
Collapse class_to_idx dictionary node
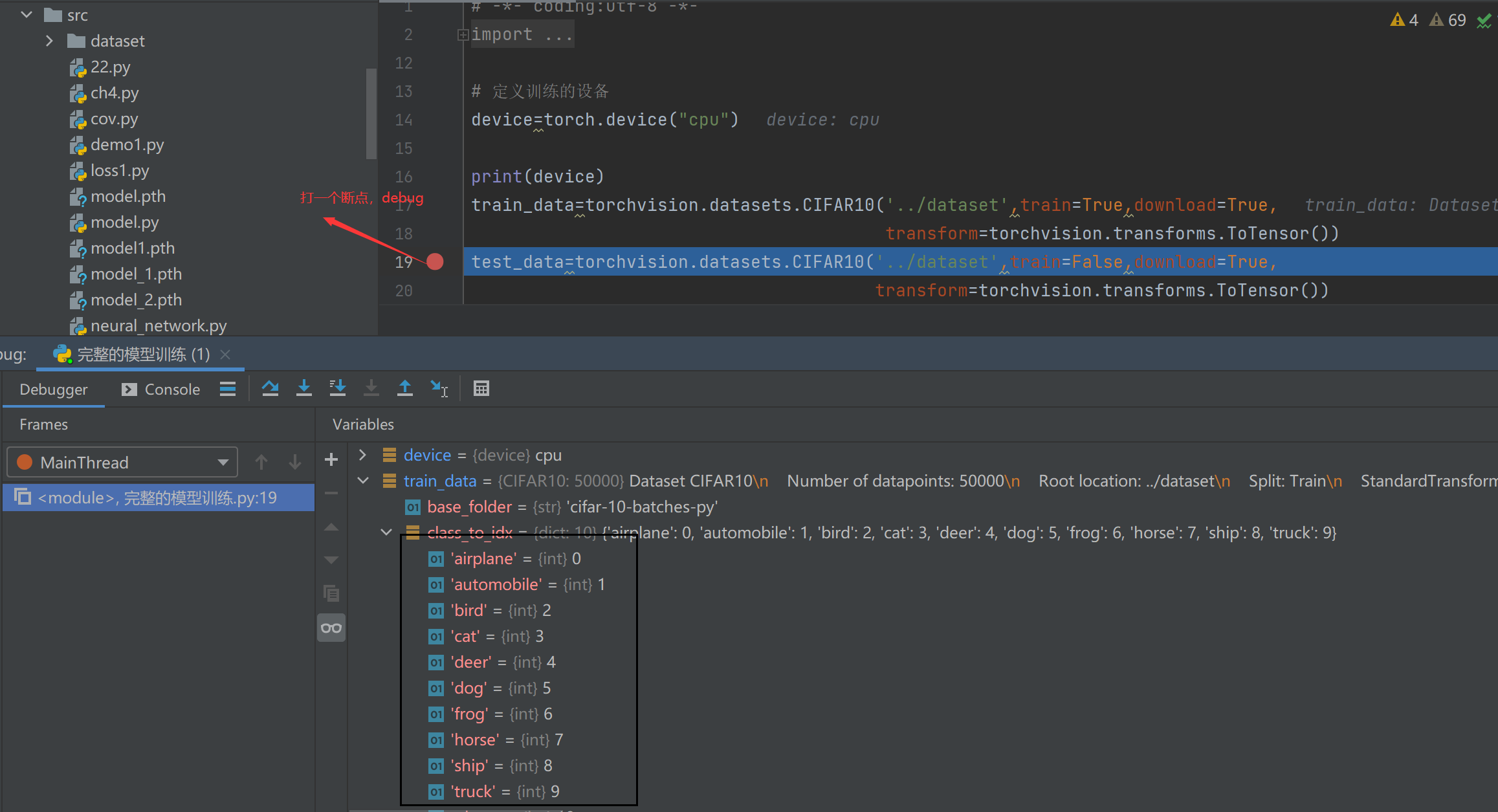point(386,532)
